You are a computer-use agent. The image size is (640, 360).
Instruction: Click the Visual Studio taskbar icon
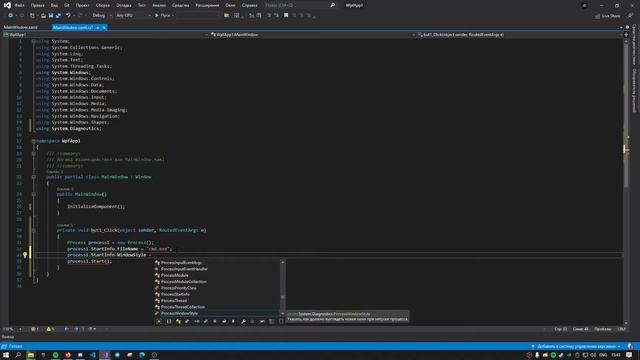pyautogui.click(x=105, y=355)
